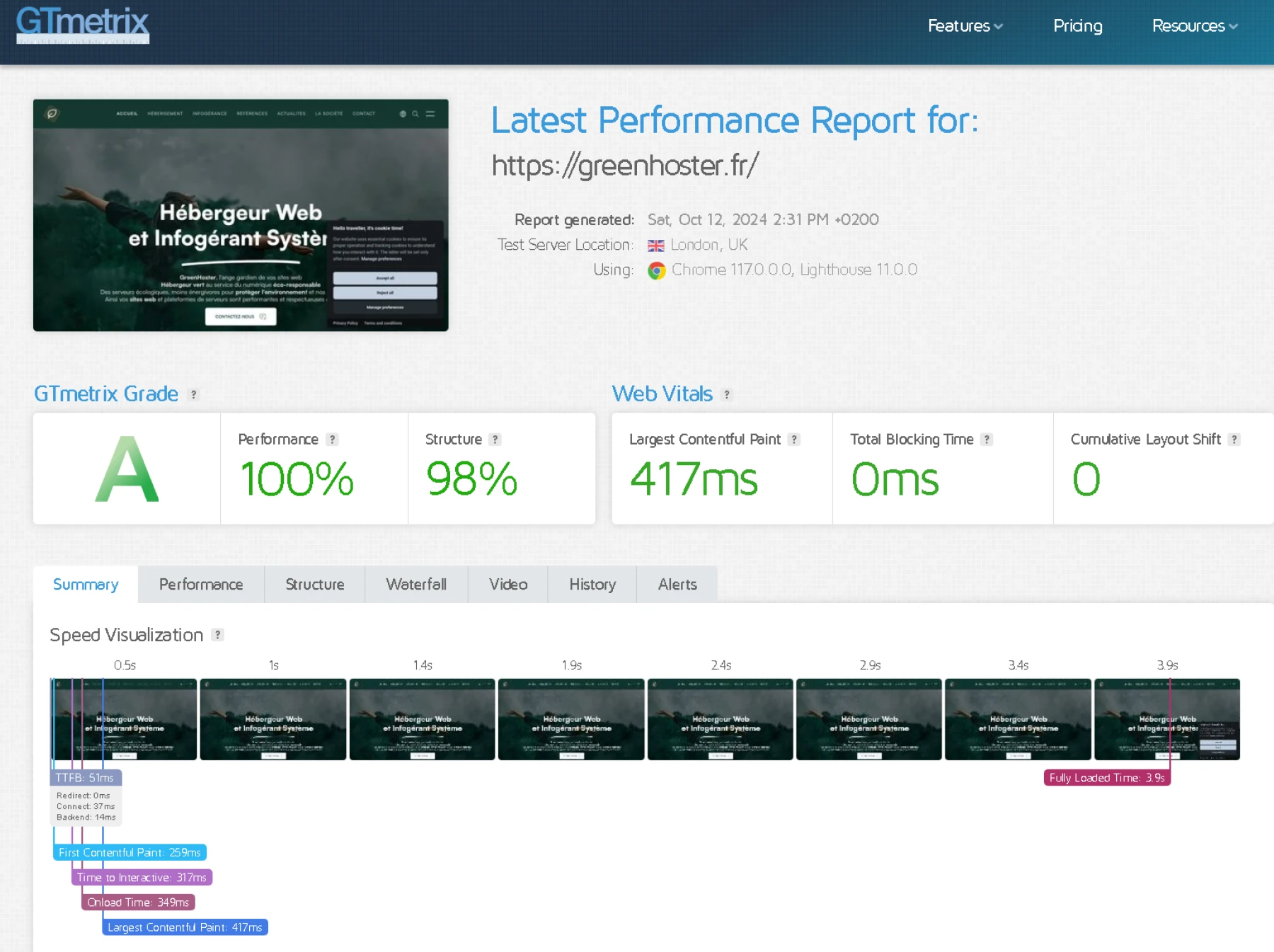Click the large site screenshot thumbnail

pyautogui.click(x=241, y=215)
